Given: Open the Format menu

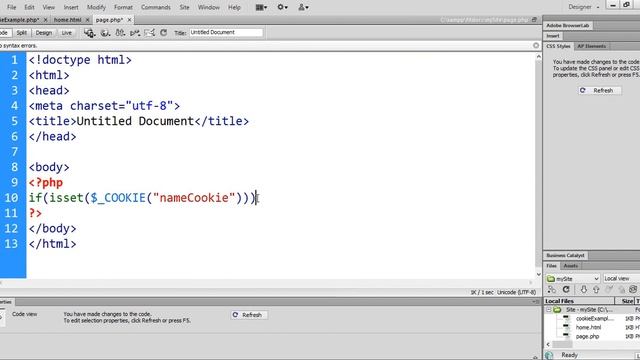Looking at the screenshot, I should (123, 7).
